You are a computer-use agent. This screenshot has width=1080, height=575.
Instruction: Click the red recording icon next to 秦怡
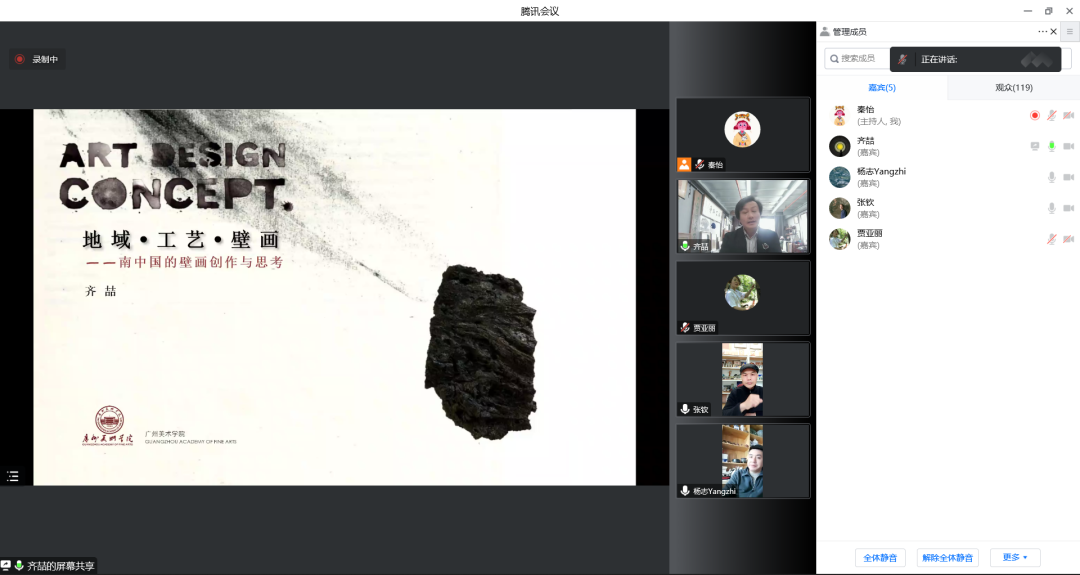[x=1035, y=115]
